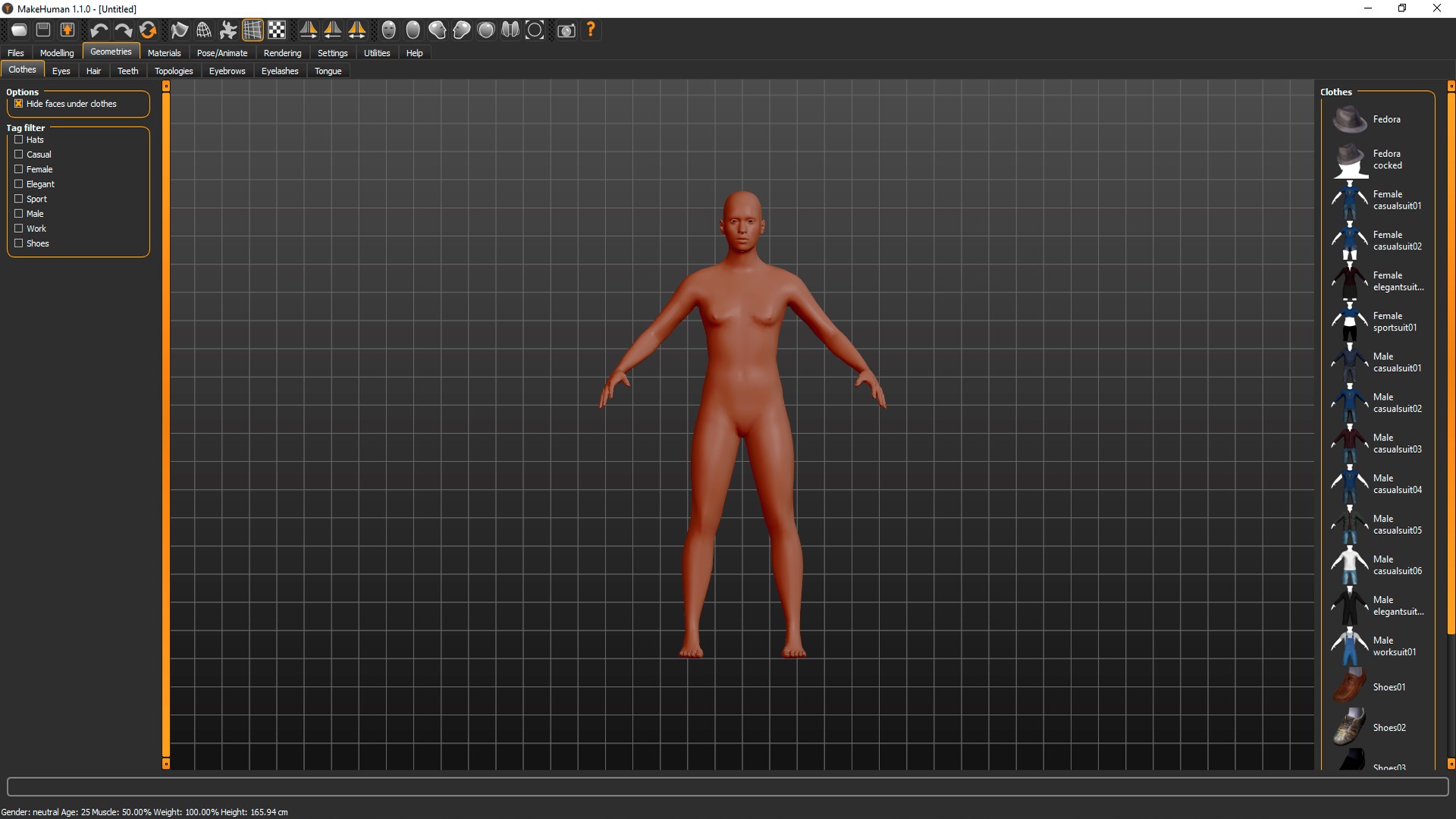Image resolution: width=1456 pixels, height=819 pixels.
Task: Reset the model with circular arrows icon
Action: (148, 30)
